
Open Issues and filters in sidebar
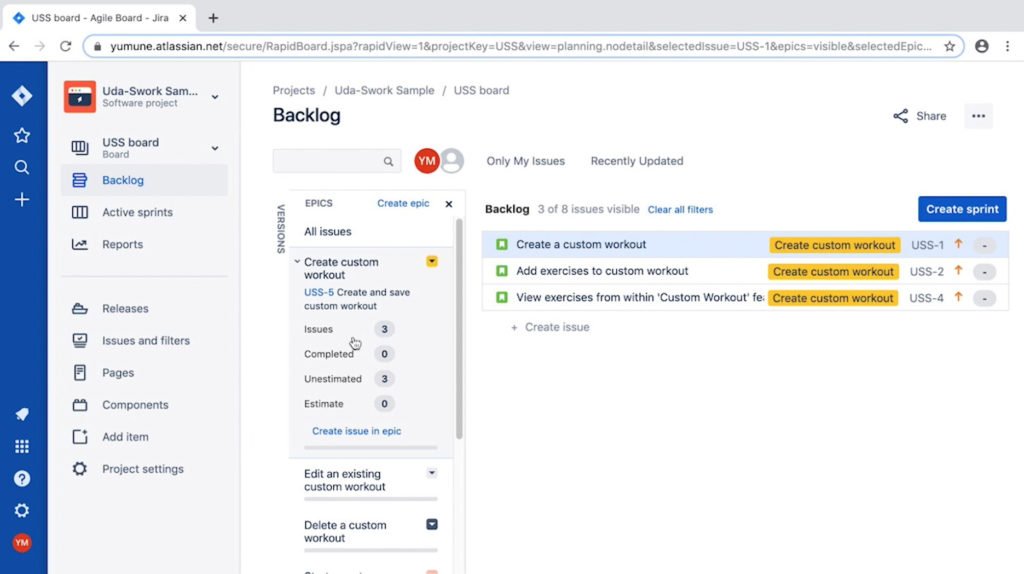pos(145,340)
